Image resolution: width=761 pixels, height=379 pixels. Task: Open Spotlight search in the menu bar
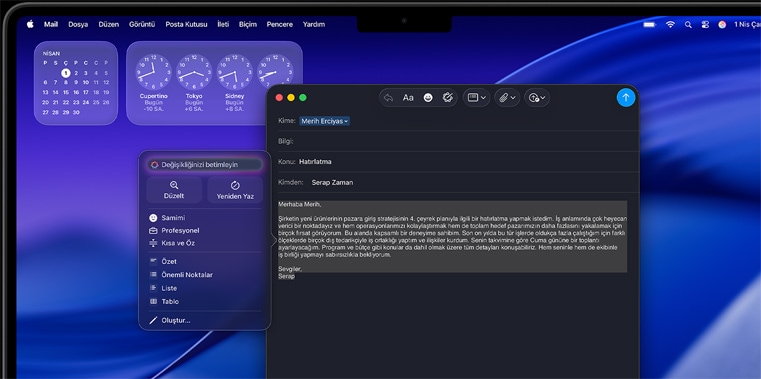688,24
